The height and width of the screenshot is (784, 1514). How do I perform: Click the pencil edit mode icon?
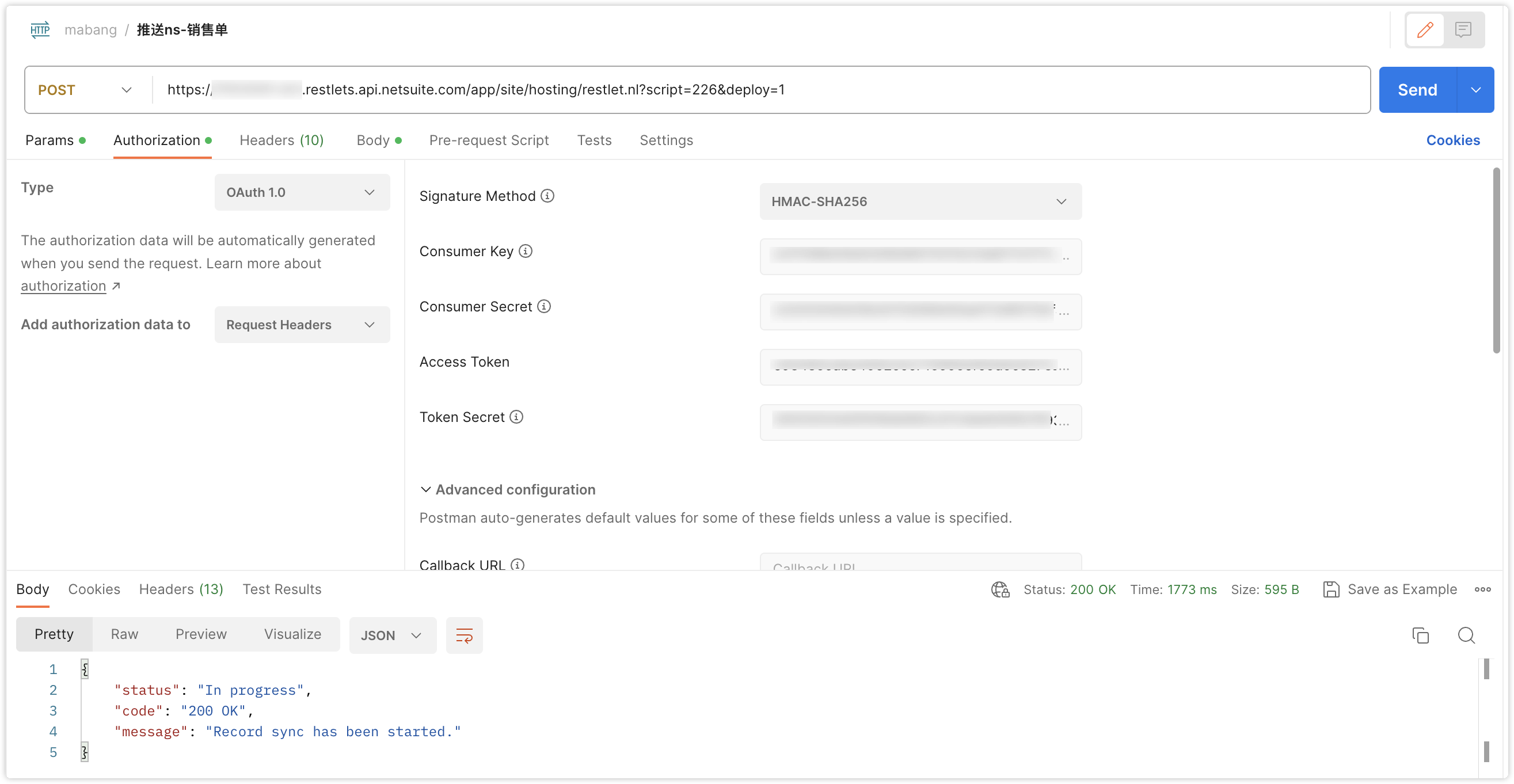[1425, 29]
